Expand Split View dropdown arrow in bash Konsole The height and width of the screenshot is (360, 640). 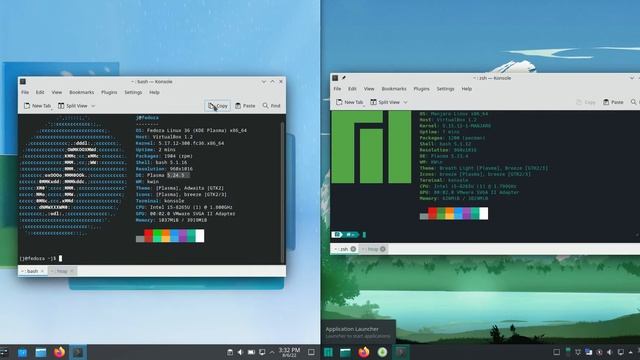(93, 106)
